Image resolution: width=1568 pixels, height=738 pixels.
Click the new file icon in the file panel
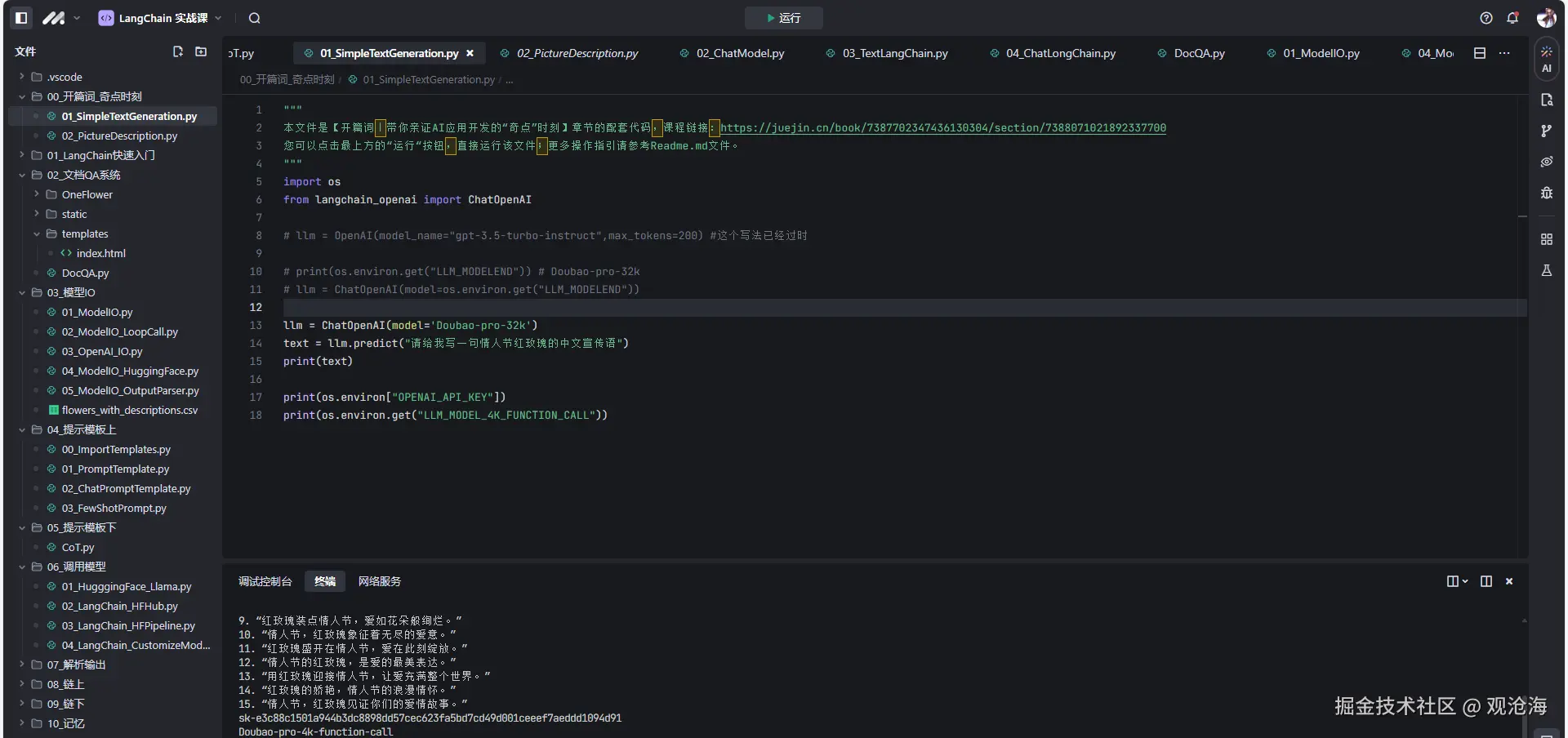click(x=178, y=51)
